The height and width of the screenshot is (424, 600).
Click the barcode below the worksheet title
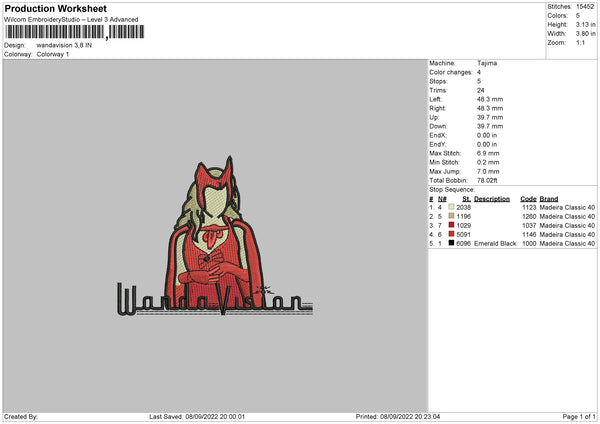pos(75,32)
